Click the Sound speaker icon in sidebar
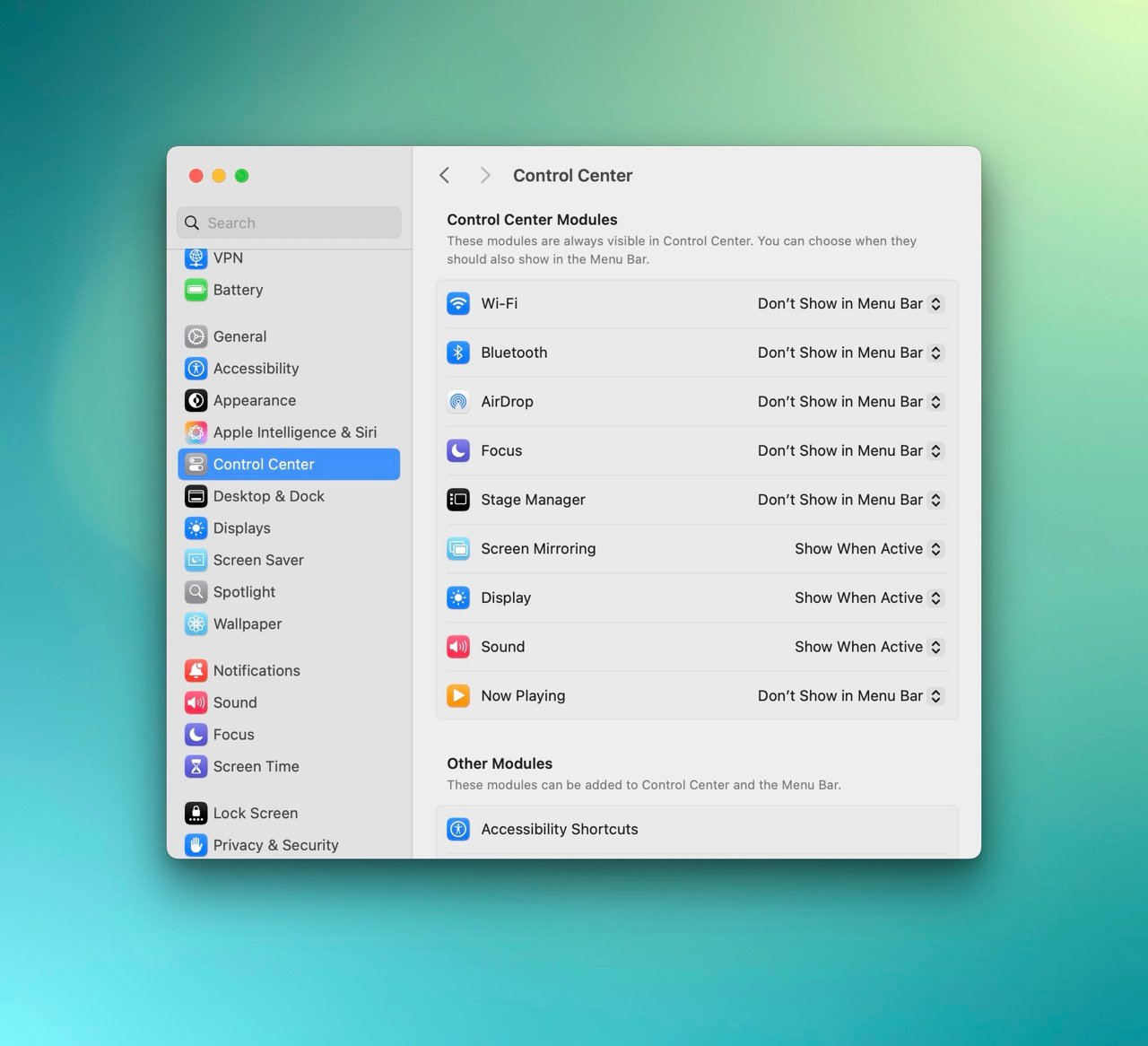Screen dimensions: 1148x1046 tap(196, 702)
